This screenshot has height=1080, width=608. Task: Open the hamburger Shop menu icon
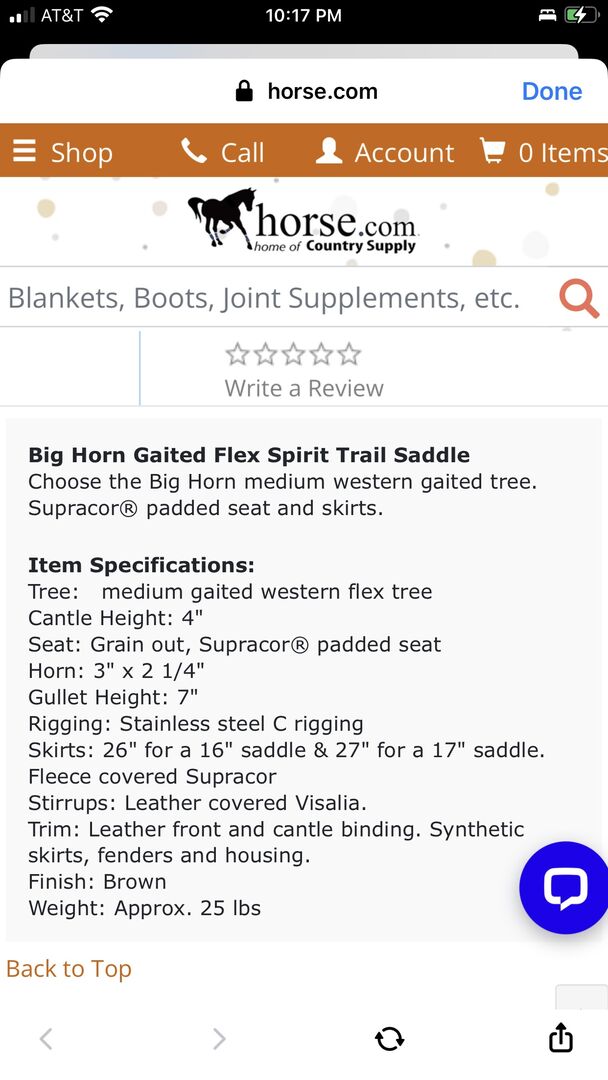point(24,151)
